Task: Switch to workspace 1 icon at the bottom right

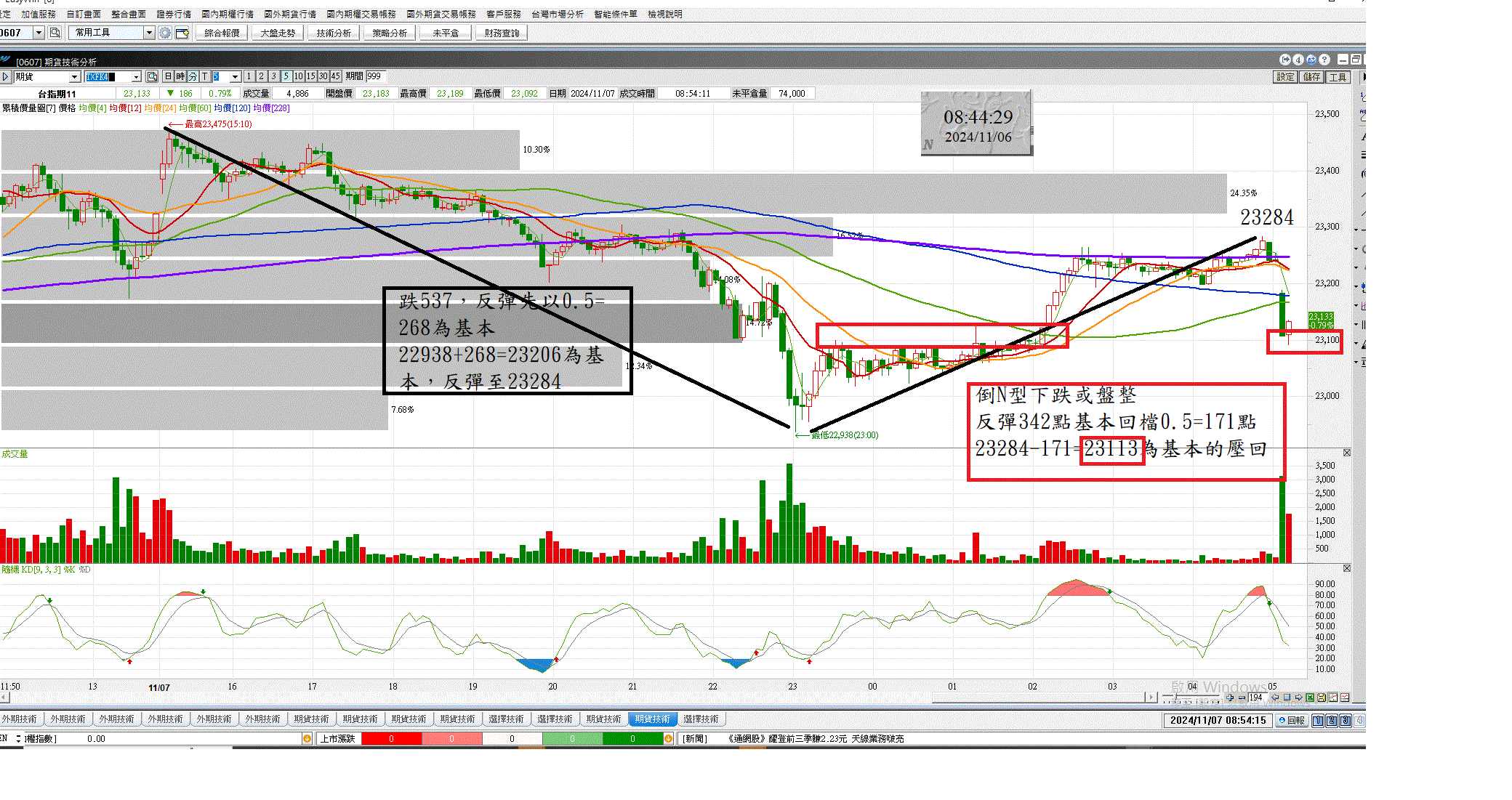Action: pyautogui.click(x=1318, y=721)
